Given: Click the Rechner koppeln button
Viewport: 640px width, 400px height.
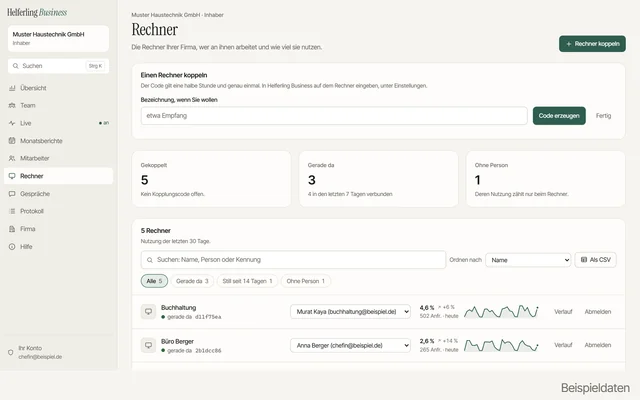Looking at the screenshot, I should pyautogui.click(x=592, y=44).
